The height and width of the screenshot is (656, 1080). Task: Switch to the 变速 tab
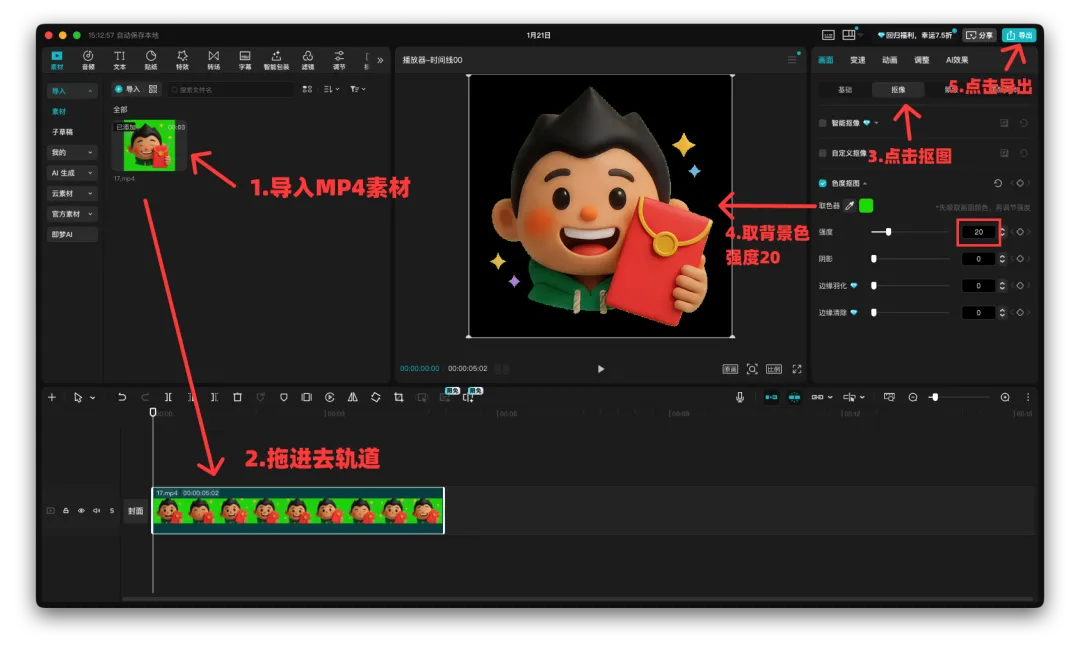coord(857,60)
